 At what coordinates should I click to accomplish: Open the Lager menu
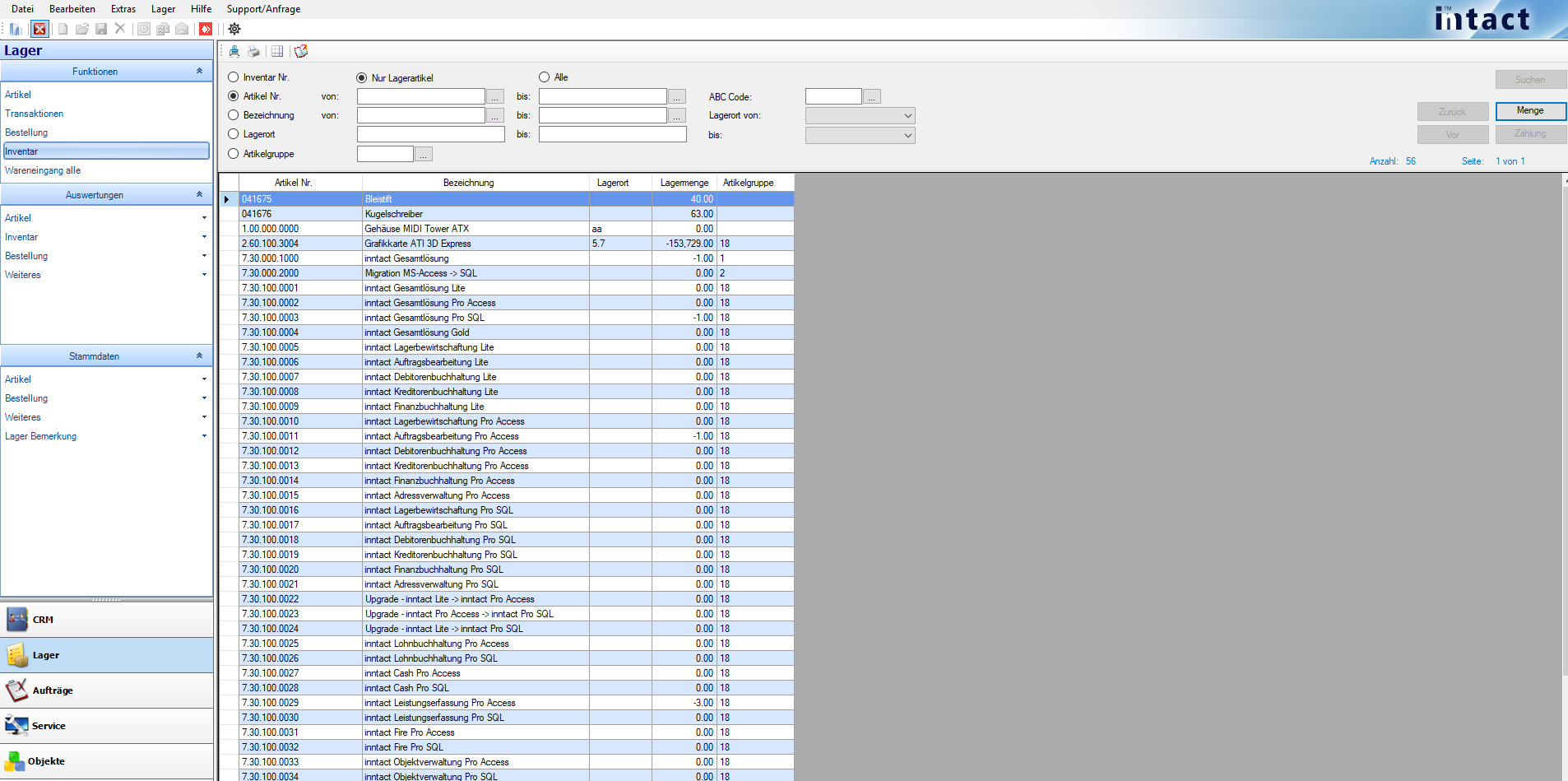[x=164, y=9]
